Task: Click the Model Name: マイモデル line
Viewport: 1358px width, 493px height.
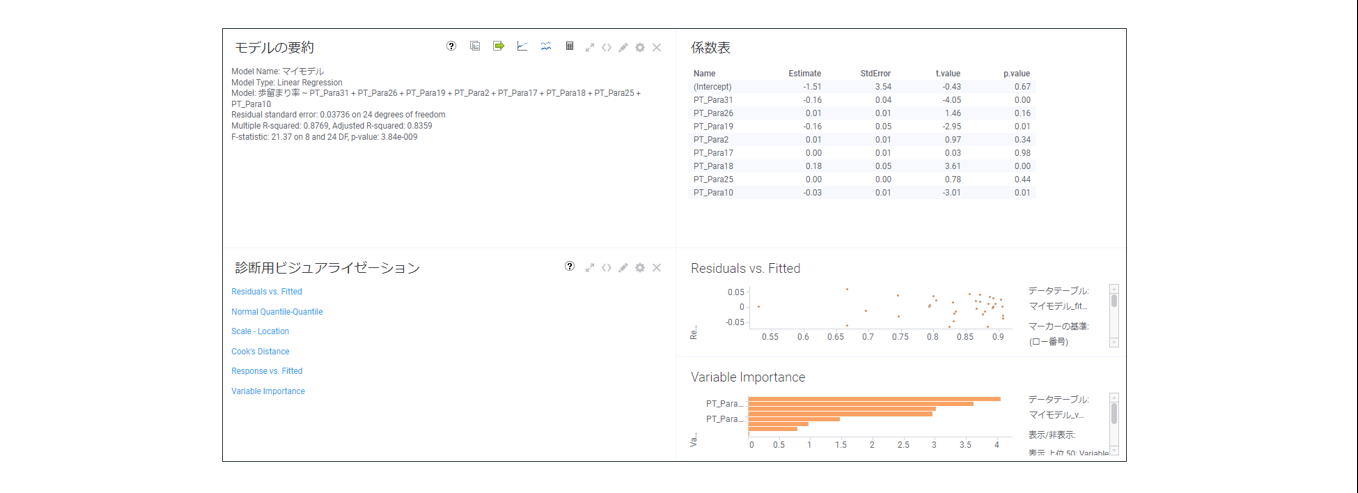Action: pos(278,72)
